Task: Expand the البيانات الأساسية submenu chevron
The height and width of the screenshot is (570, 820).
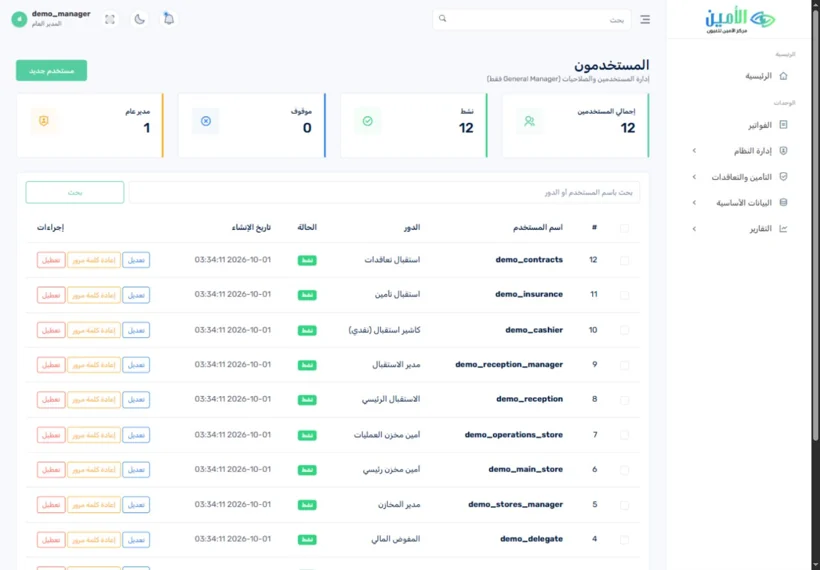Action: (694, 202)
